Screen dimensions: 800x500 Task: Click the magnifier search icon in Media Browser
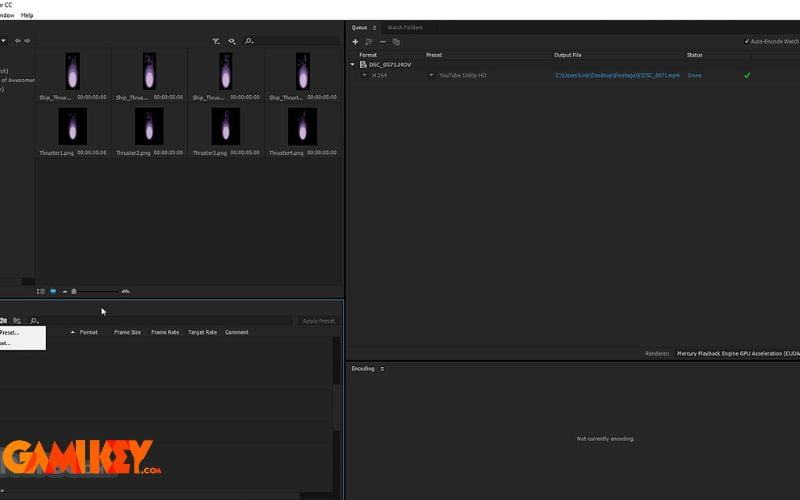(x=249, y=41)
